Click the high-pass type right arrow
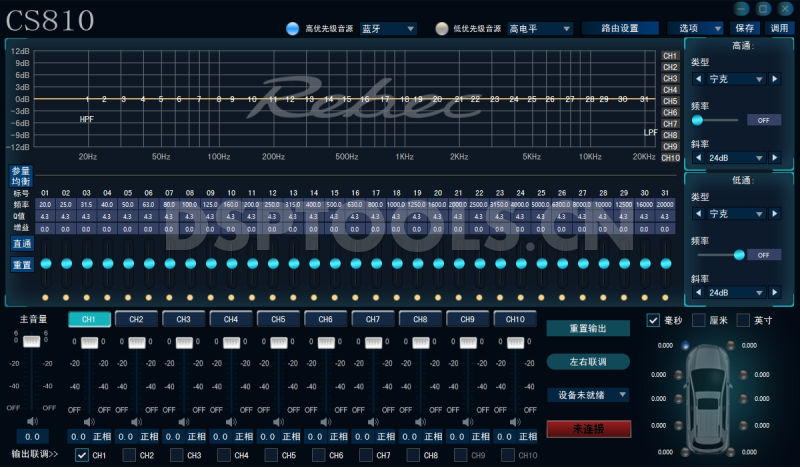This screenshot has width=800, height=467. (775, 78)
